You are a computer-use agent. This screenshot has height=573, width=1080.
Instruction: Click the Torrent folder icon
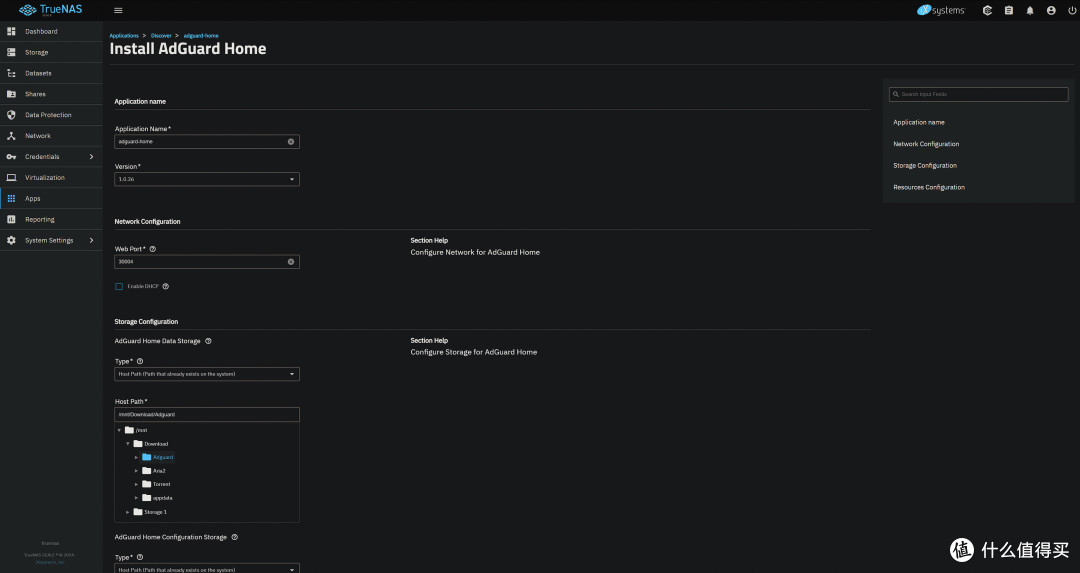pyautogui.click(x=146, y=484)
